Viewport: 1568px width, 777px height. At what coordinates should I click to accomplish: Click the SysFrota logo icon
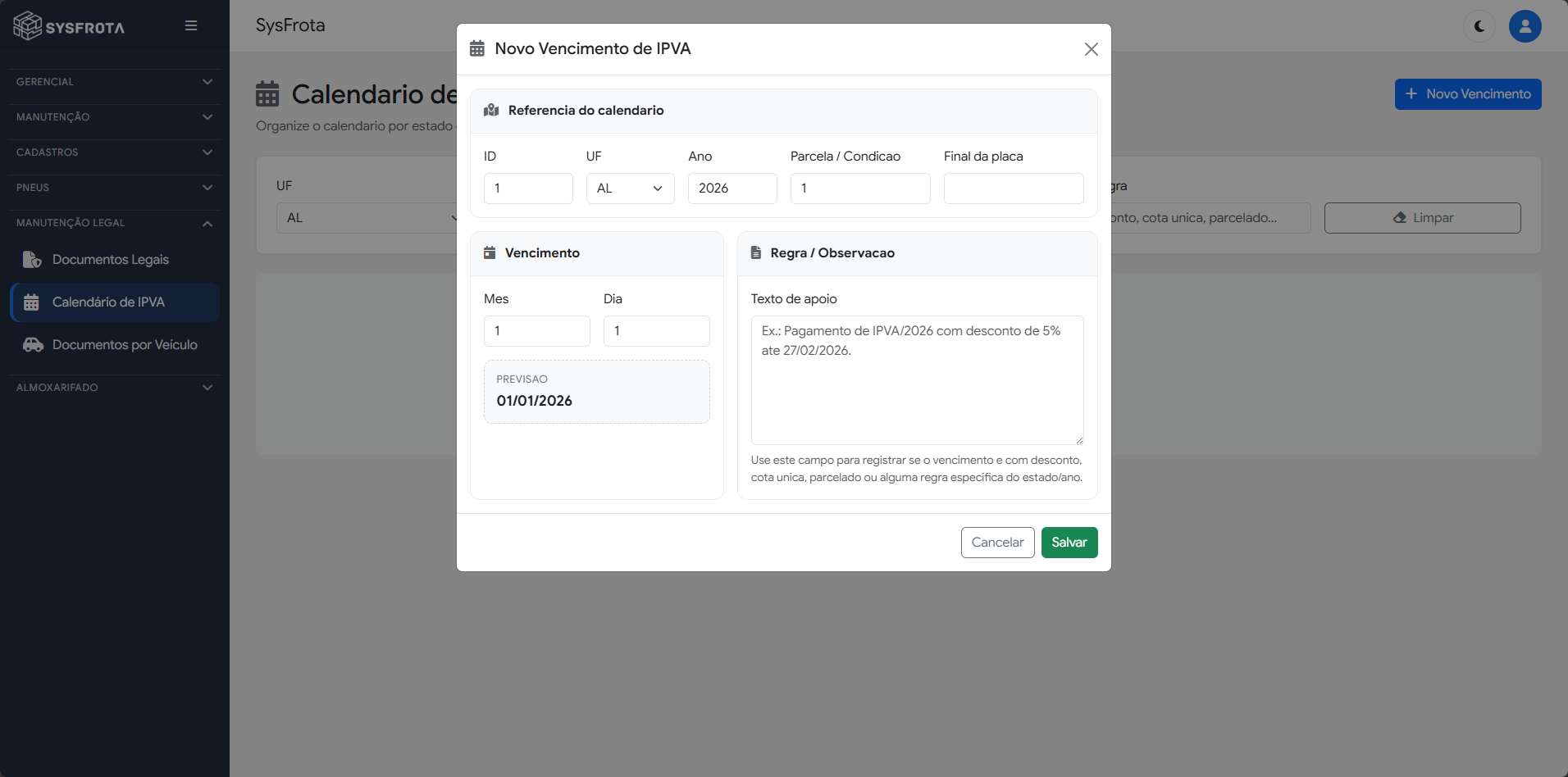point(28,26)
